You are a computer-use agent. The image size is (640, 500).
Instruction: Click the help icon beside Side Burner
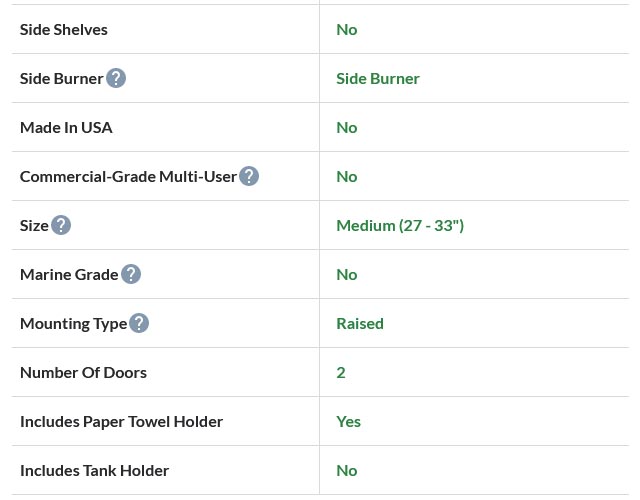tap(116, 78)
